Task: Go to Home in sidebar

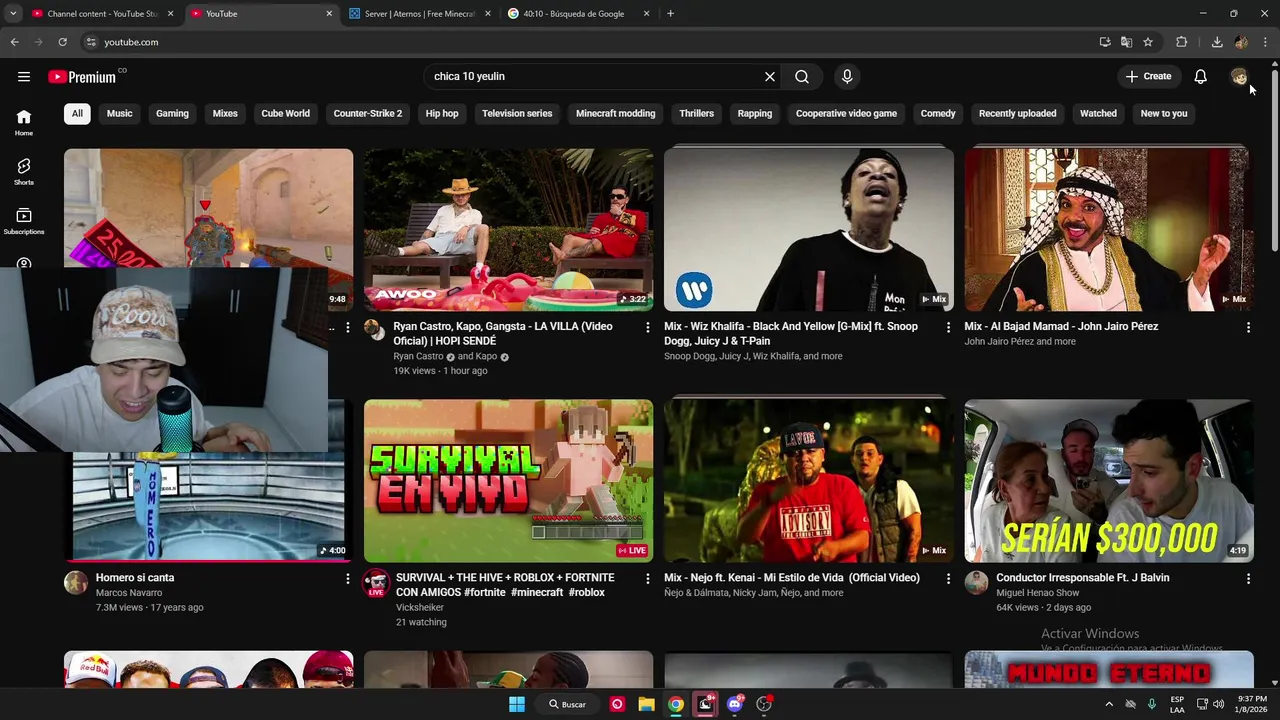Action: coord(24,122)
